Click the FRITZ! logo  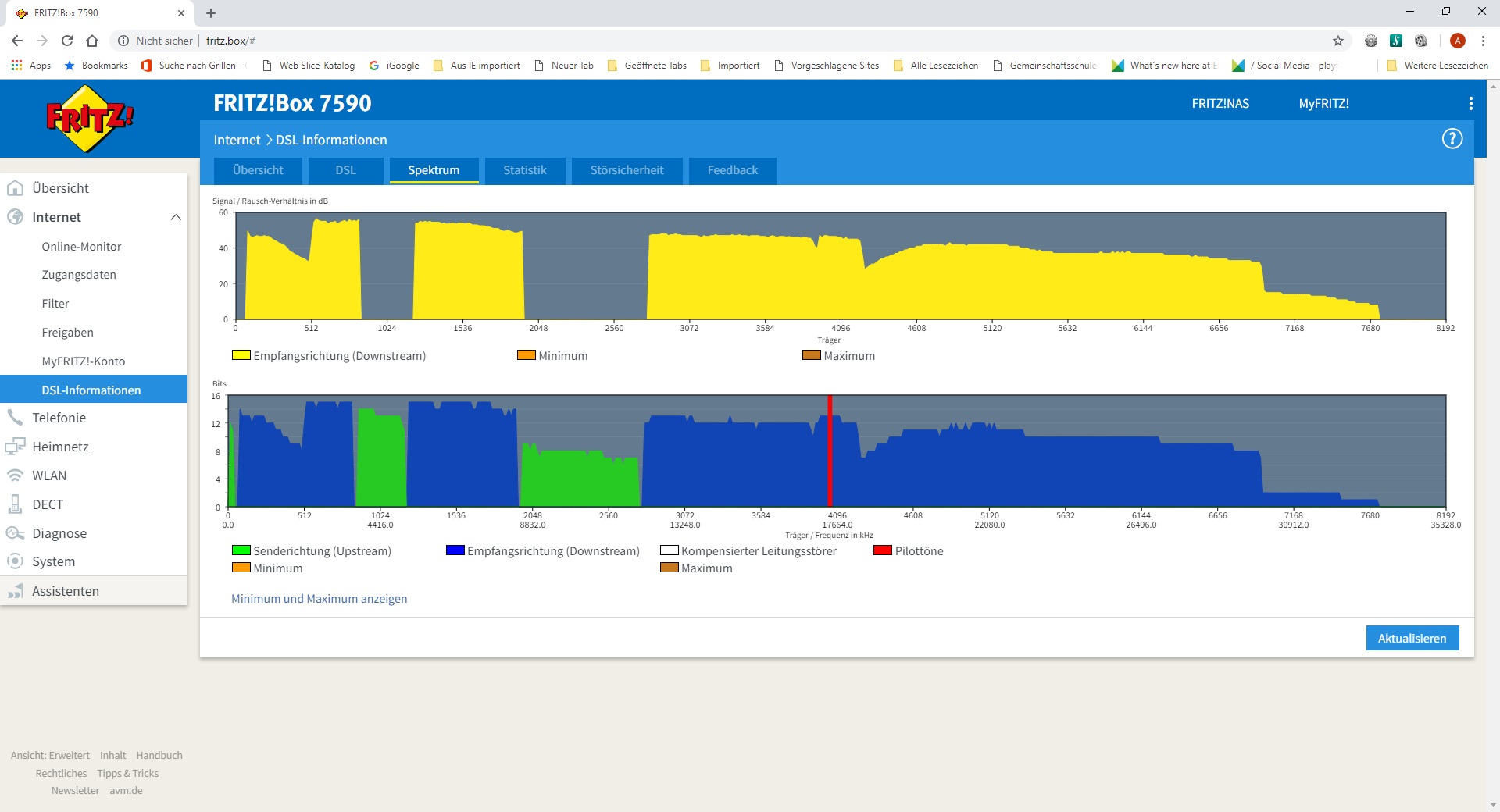(x=91, y=119)
